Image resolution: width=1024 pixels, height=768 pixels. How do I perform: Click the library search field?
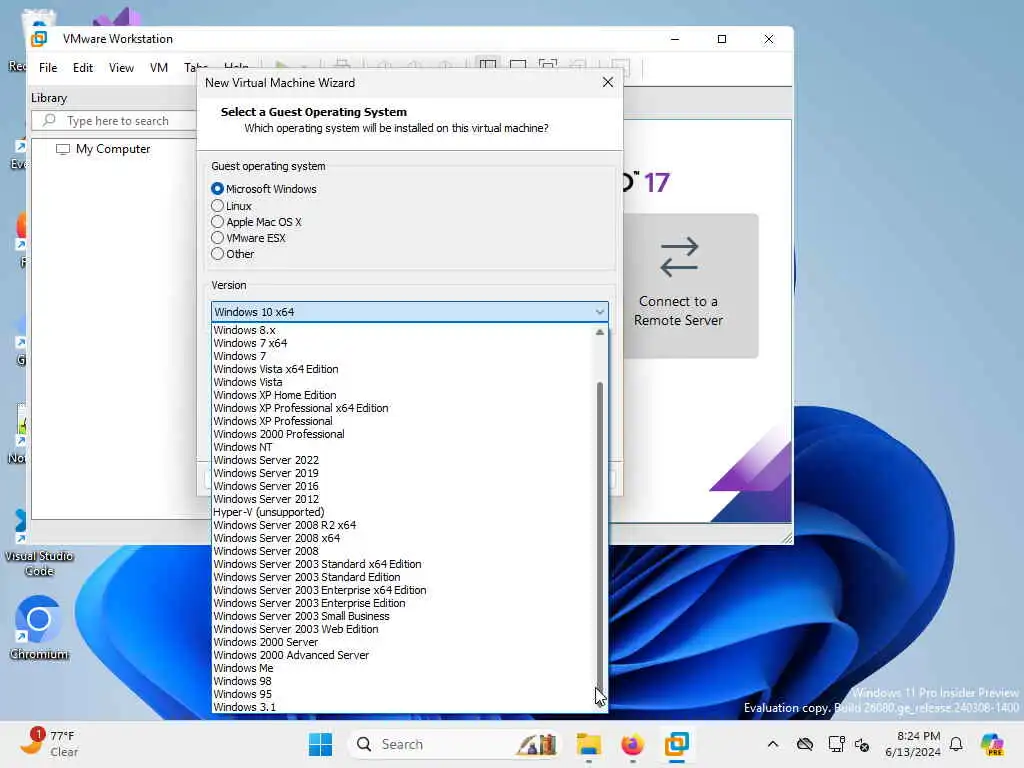(115, 121)
